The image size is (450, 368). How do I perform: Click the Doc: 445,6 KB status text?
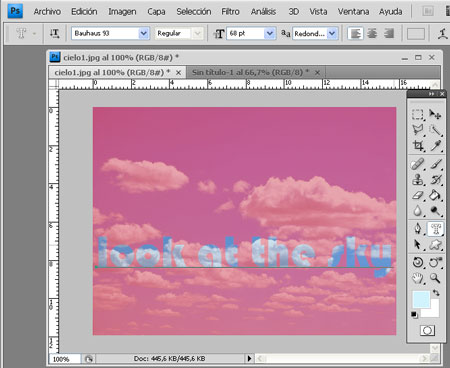pyautogui.click(x=169, y=359)
